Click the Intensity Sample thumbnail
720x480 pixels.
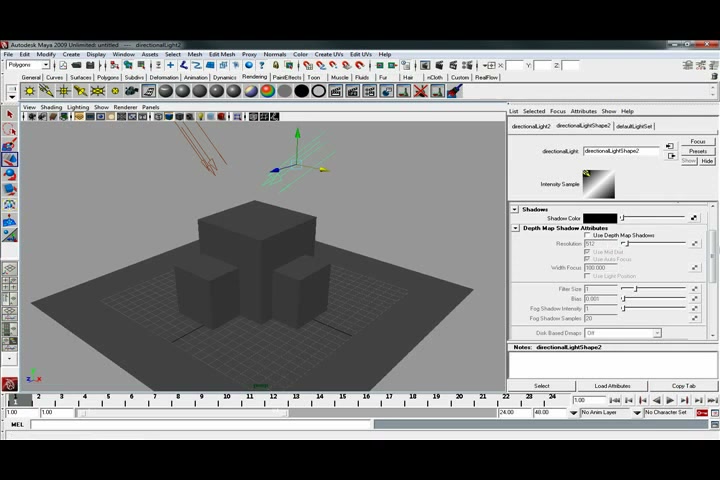point(599,184)
